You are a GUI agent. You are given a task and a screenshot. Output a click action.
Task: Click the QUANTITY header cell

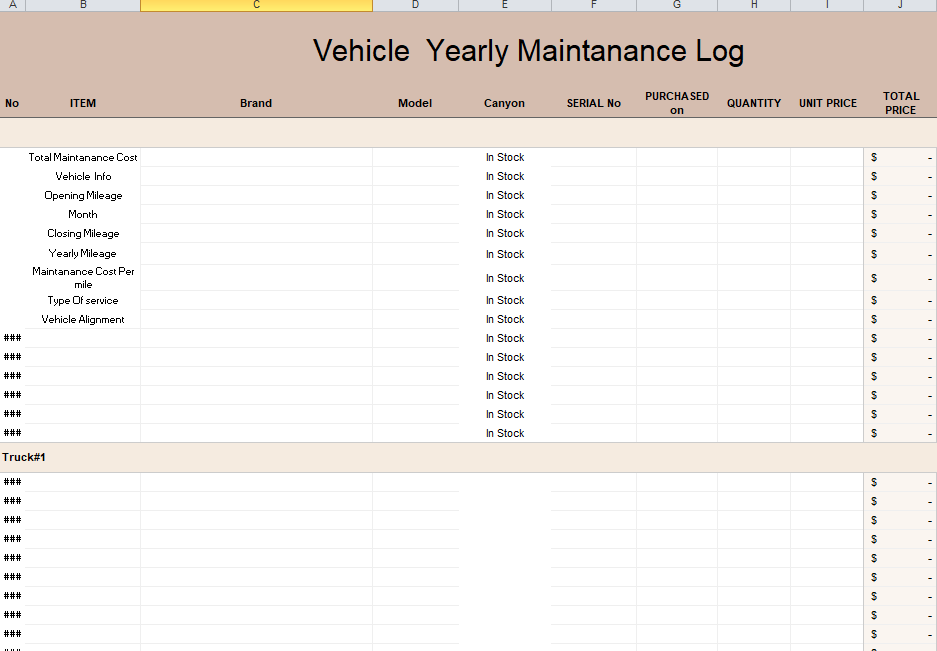point(754,103)
